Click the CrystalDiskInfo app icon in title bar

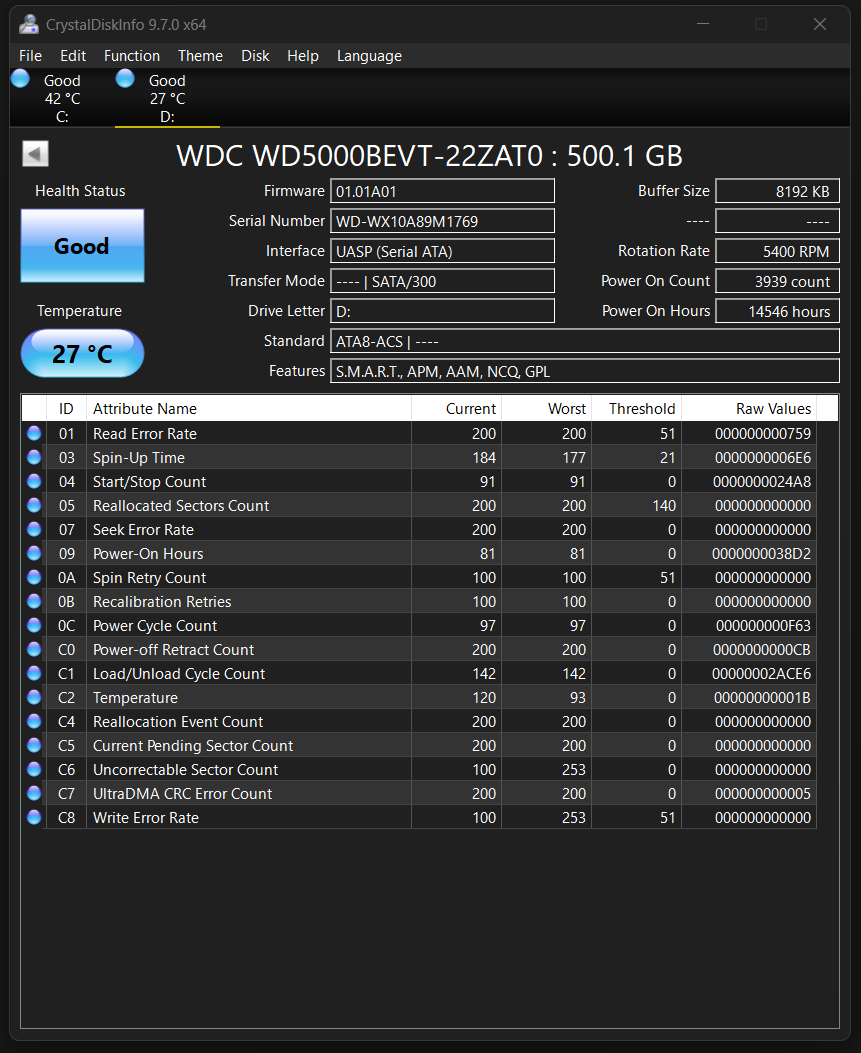coord(29,24)
